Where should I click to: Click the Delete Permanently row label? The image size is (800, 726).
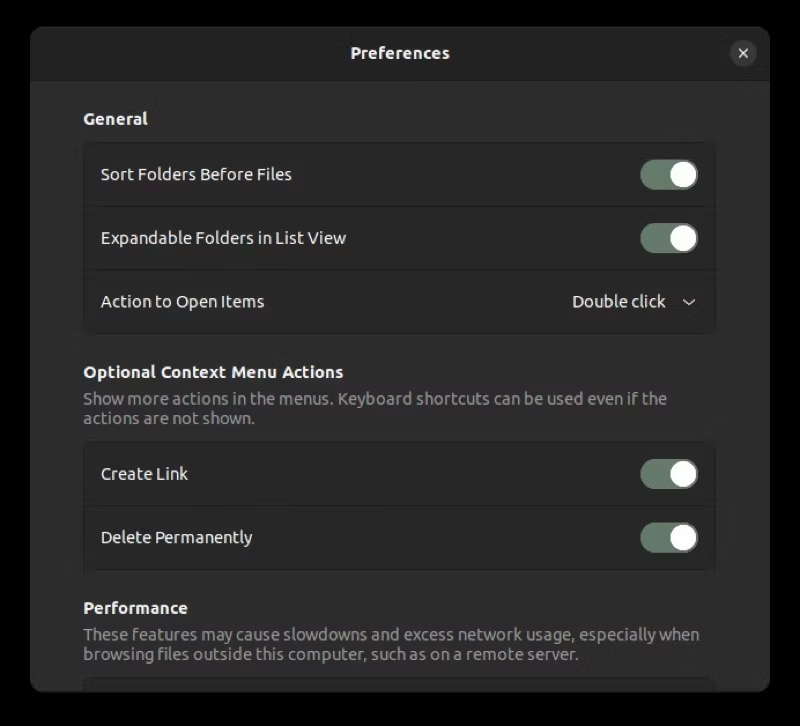tap(176, 538)
